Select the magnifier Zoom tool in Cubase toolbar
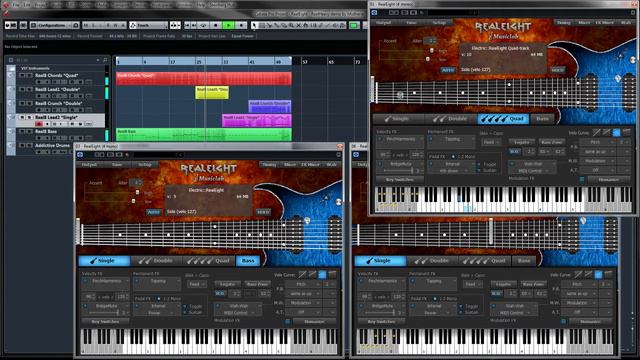Viewport: 640px width, 360px height. click(x=291, y=25)
